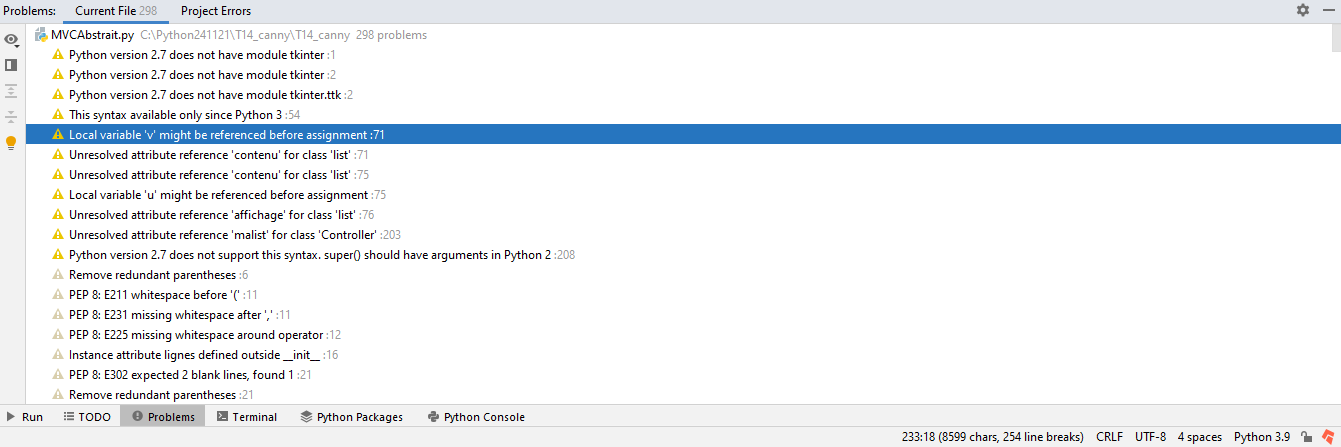Open the Python 3.9 interpreter selector
The image size is (1341, 447).
click(x=1262, y=437)
